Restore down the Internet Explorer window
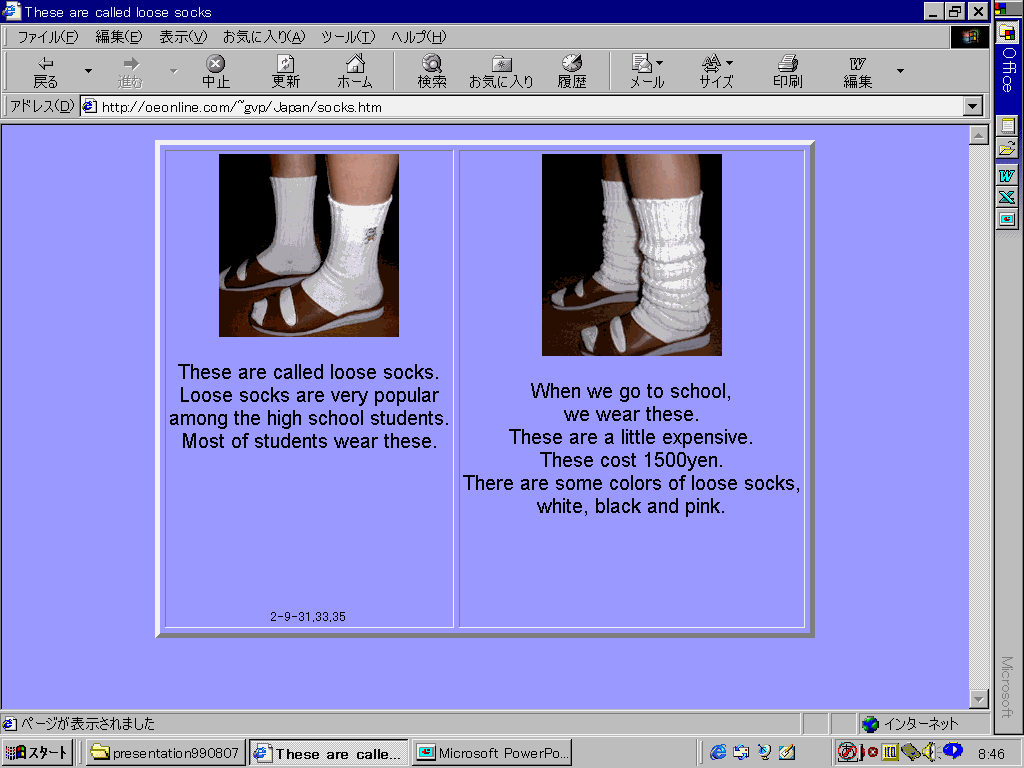This screenshot has height=768, width=1024. point(955,12)
